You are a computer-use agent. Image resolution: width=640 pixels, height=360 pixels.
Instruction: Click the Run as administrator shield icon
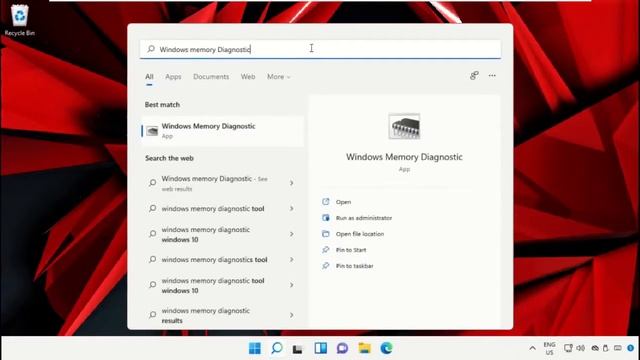pos(326,218)
